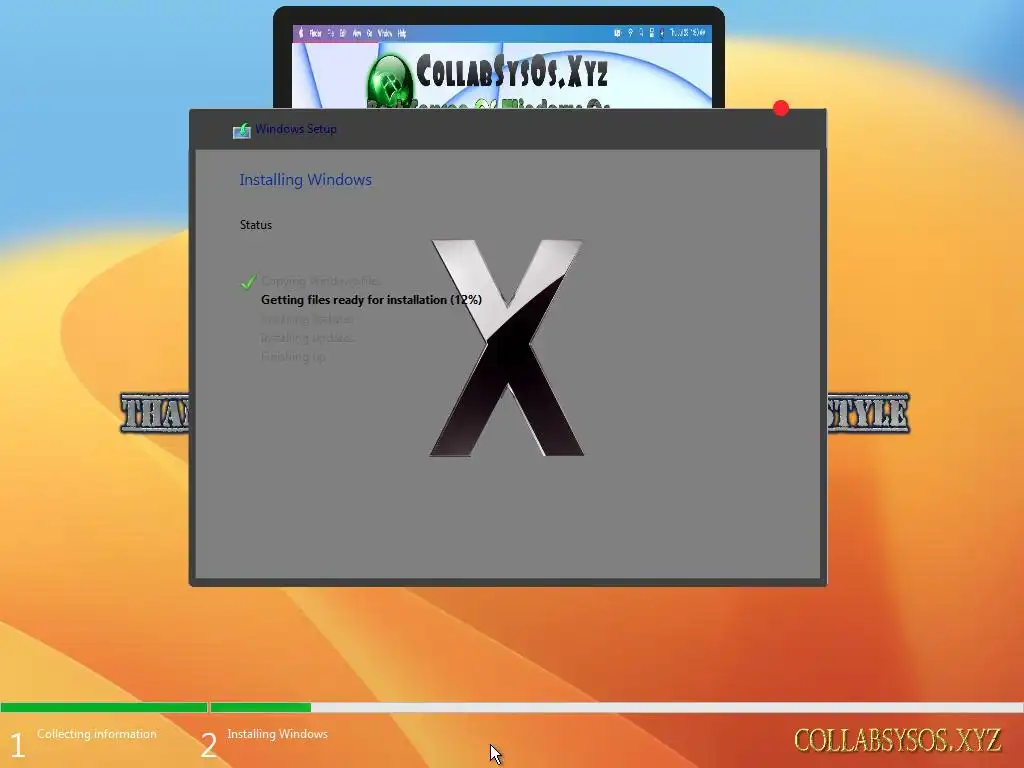Select the dimmed "Copying Windows files" step
This screenshot has height=768, width=1024.
(x=320, y=281)
